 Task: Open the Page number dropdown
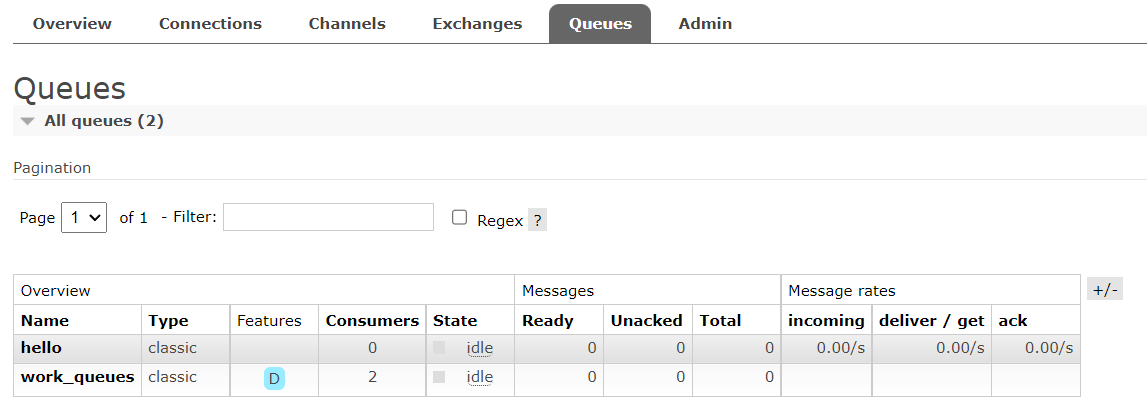84,218
